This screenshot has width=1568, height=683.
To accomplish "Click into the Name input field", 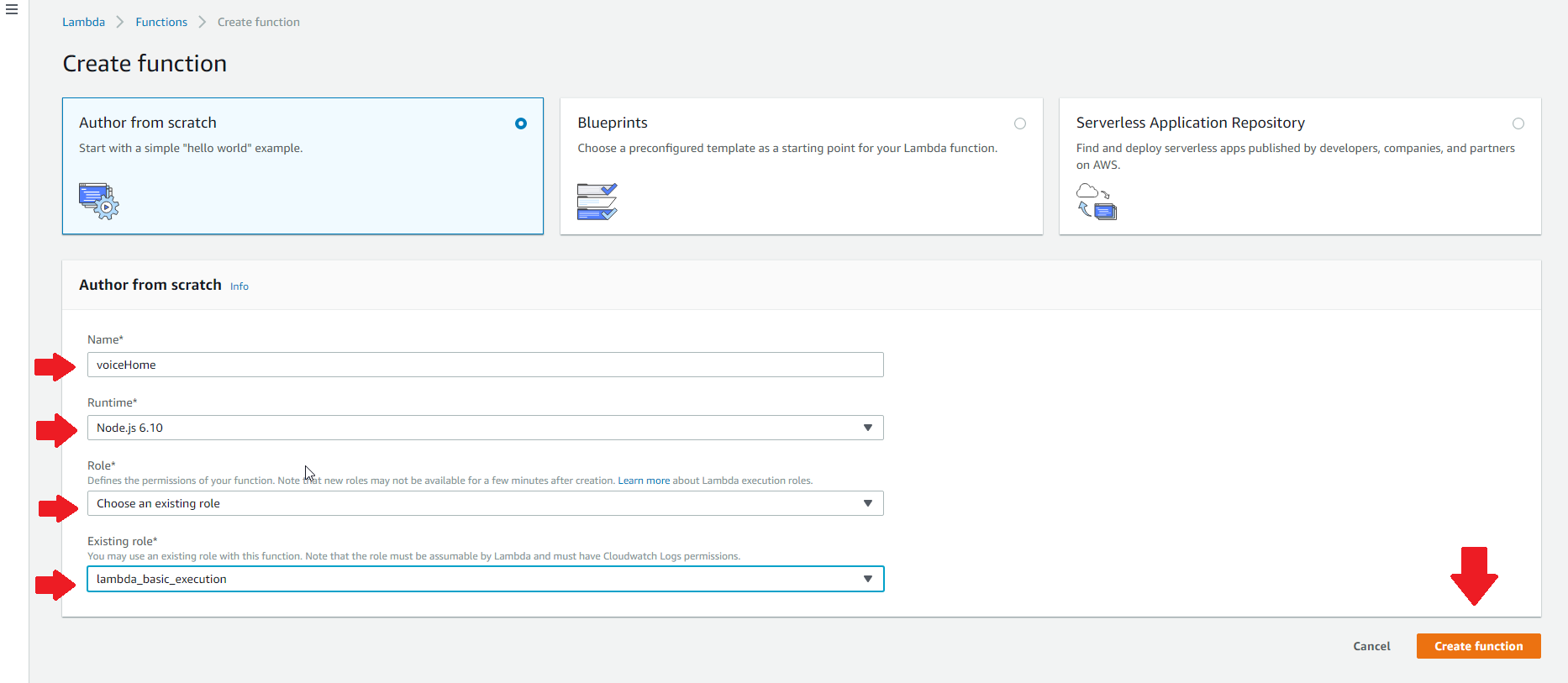I will 485,365.
